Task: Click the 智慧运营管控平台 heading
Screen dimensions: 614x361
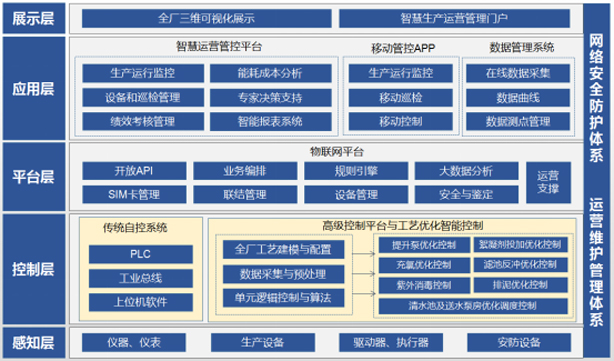Action: coord(219,47)
